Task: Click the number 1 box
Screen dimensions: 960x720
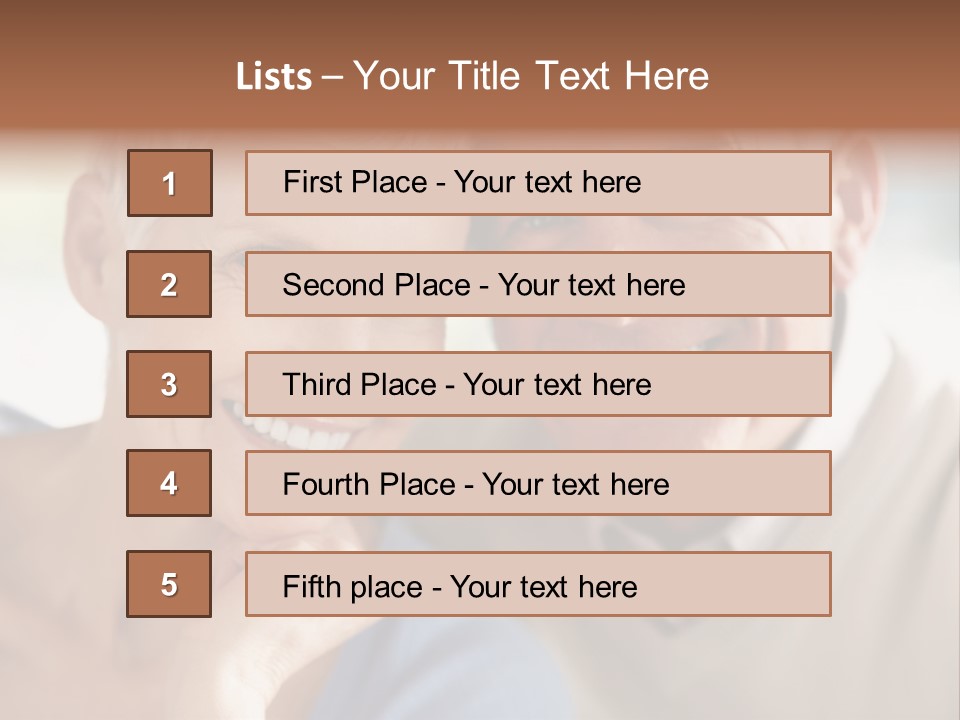Action: (x=169, y=183)
